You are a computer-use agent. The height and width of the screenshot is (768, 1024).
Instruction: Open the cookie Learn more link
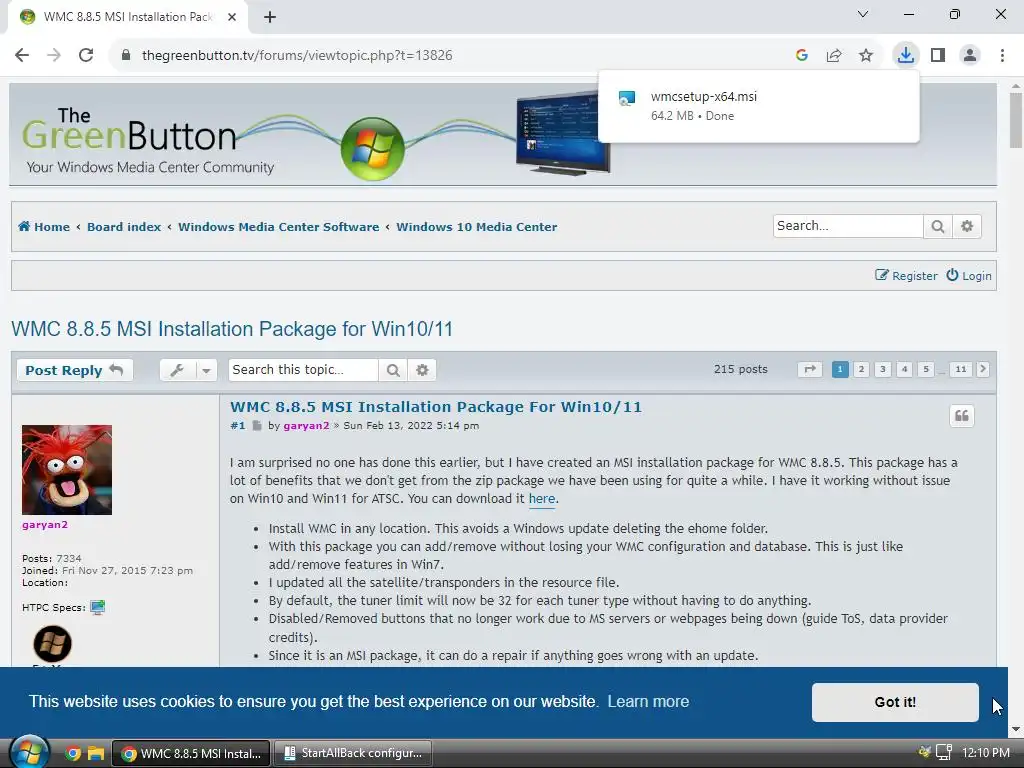648,701
